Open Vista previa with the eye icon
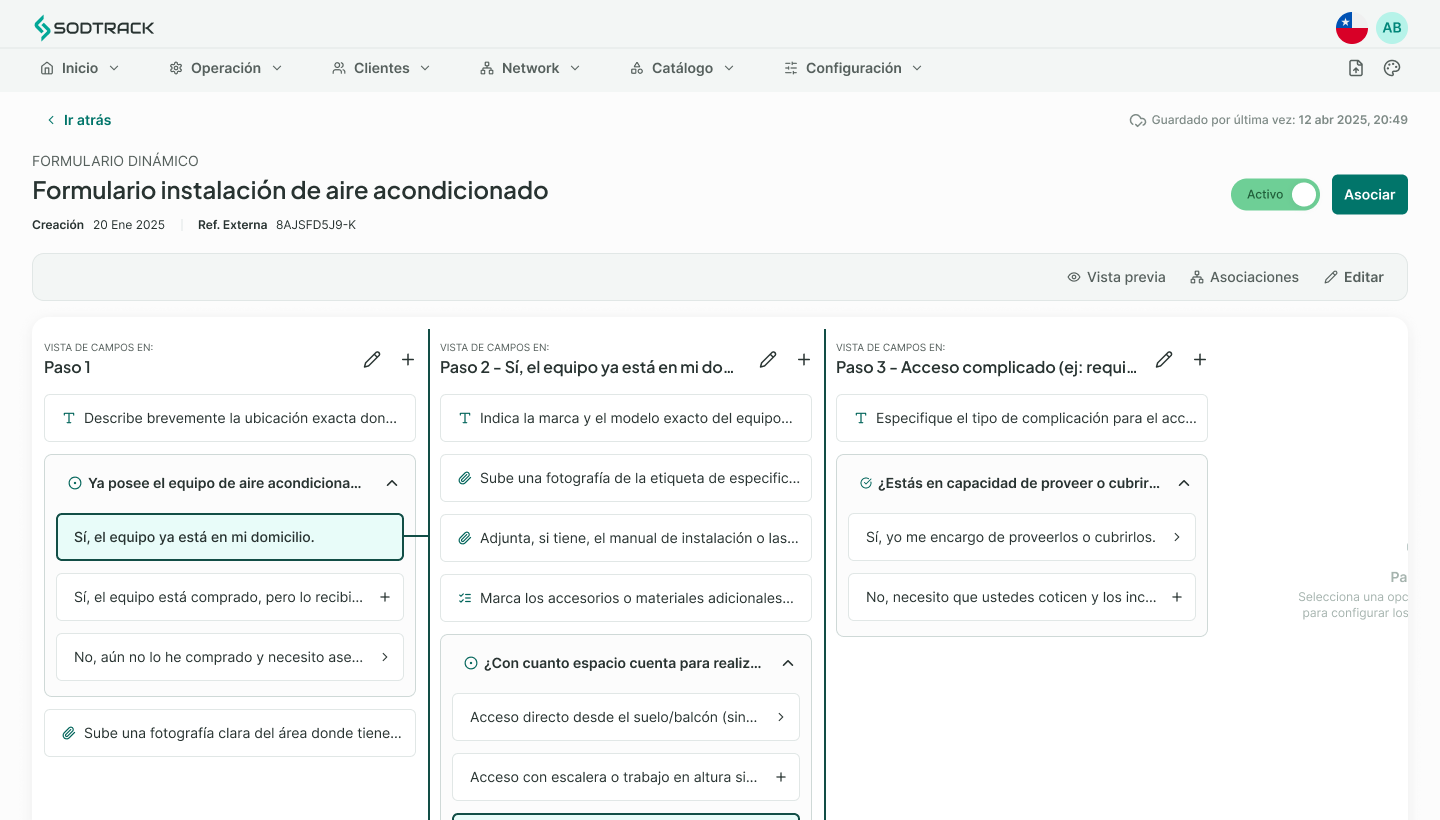 pos(1116,277)
